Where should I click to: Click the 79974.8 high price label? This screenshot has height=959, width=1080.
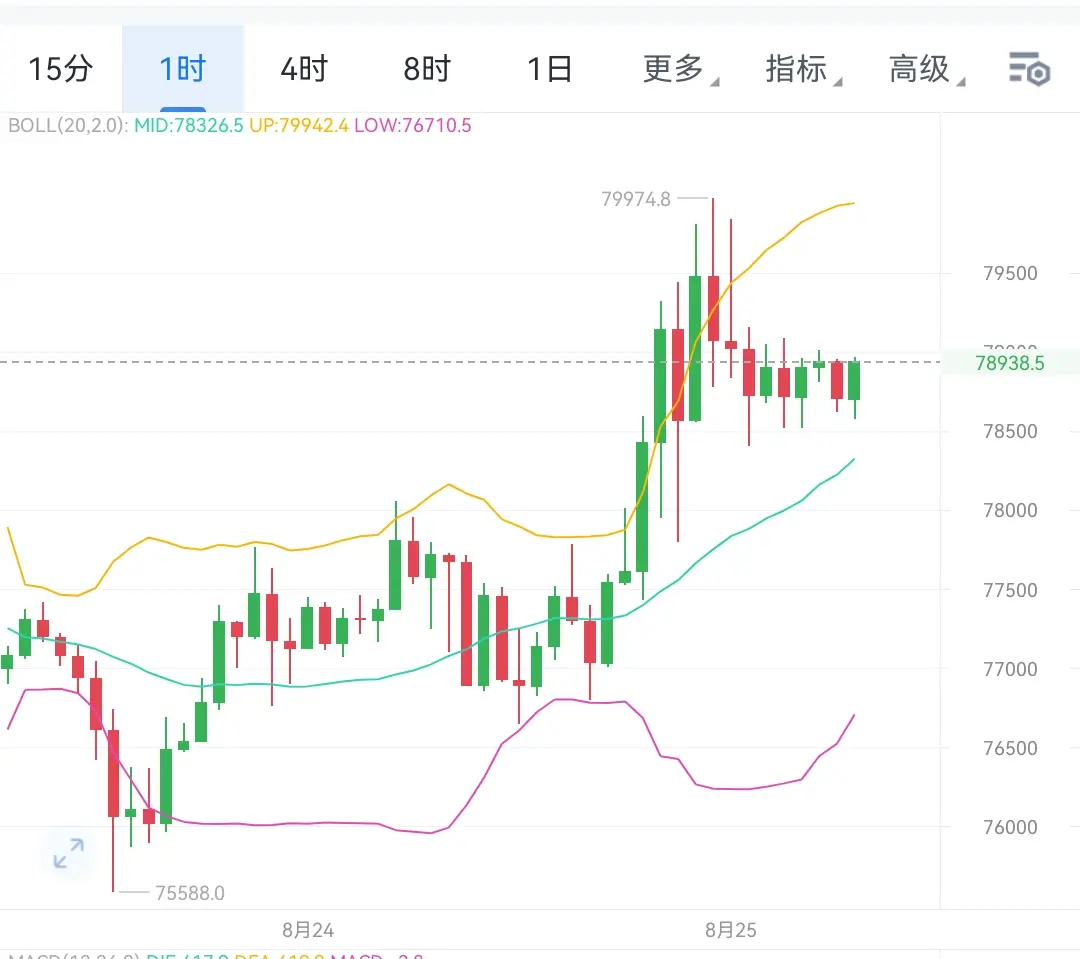636,199
